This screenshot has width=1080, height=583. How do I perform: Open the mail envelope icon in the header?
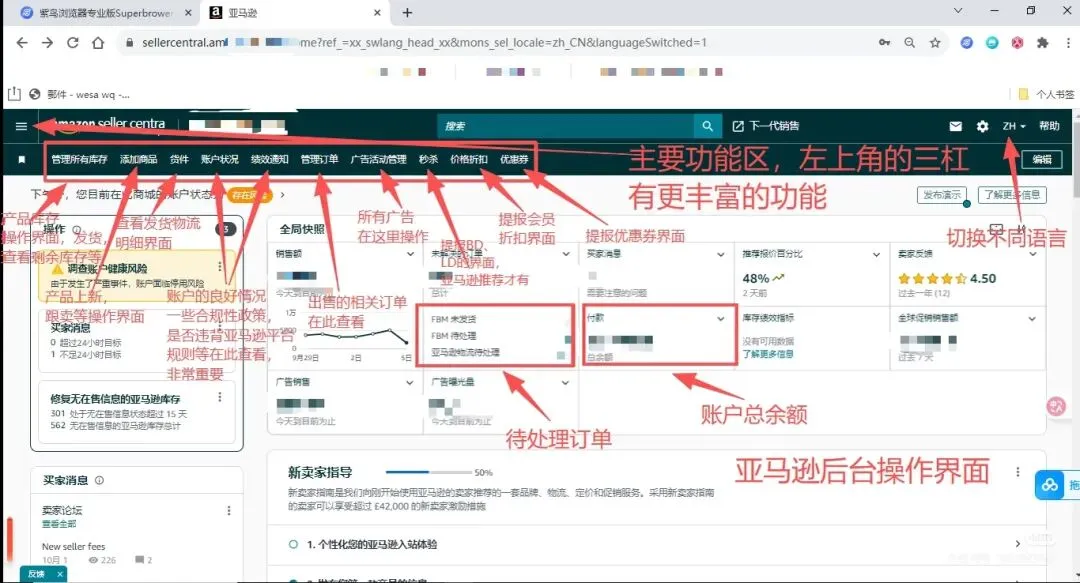click(955, 126)
